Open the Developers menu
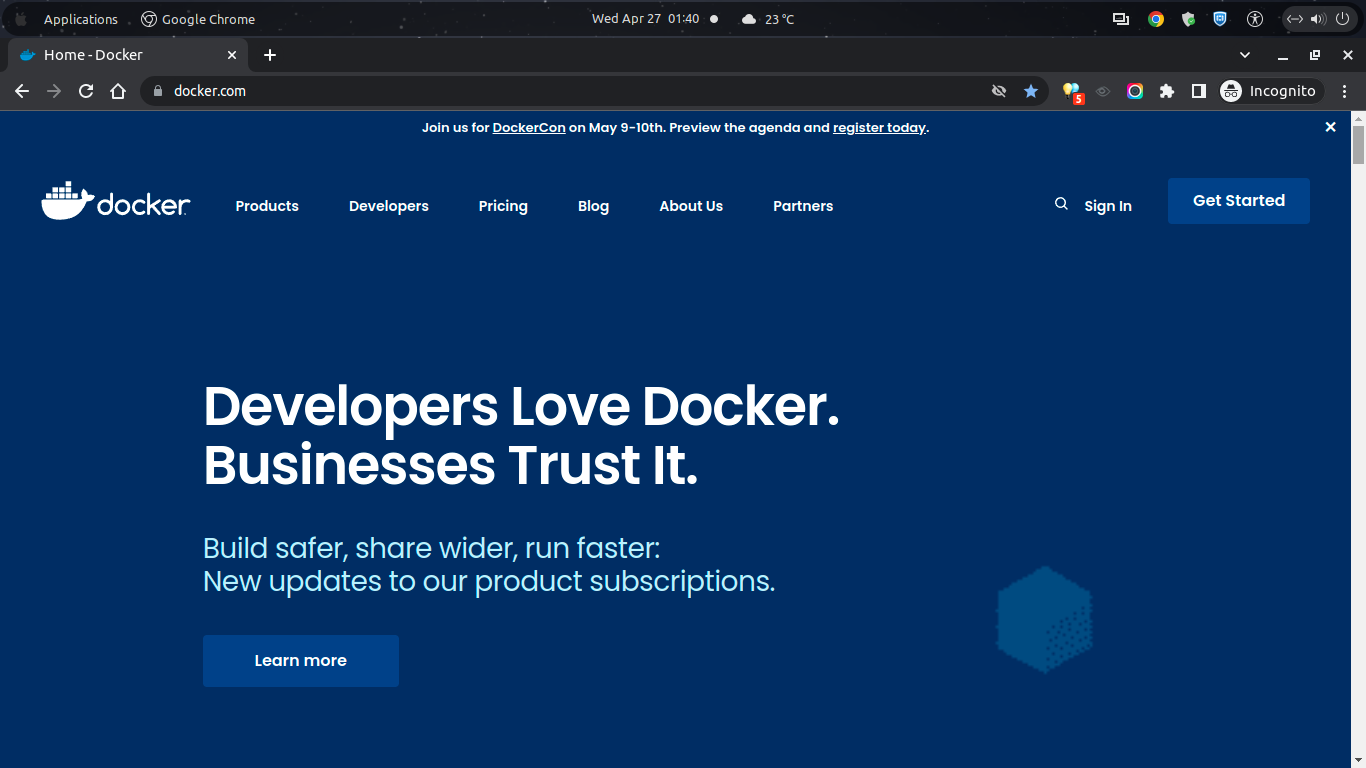 point(389,206)
